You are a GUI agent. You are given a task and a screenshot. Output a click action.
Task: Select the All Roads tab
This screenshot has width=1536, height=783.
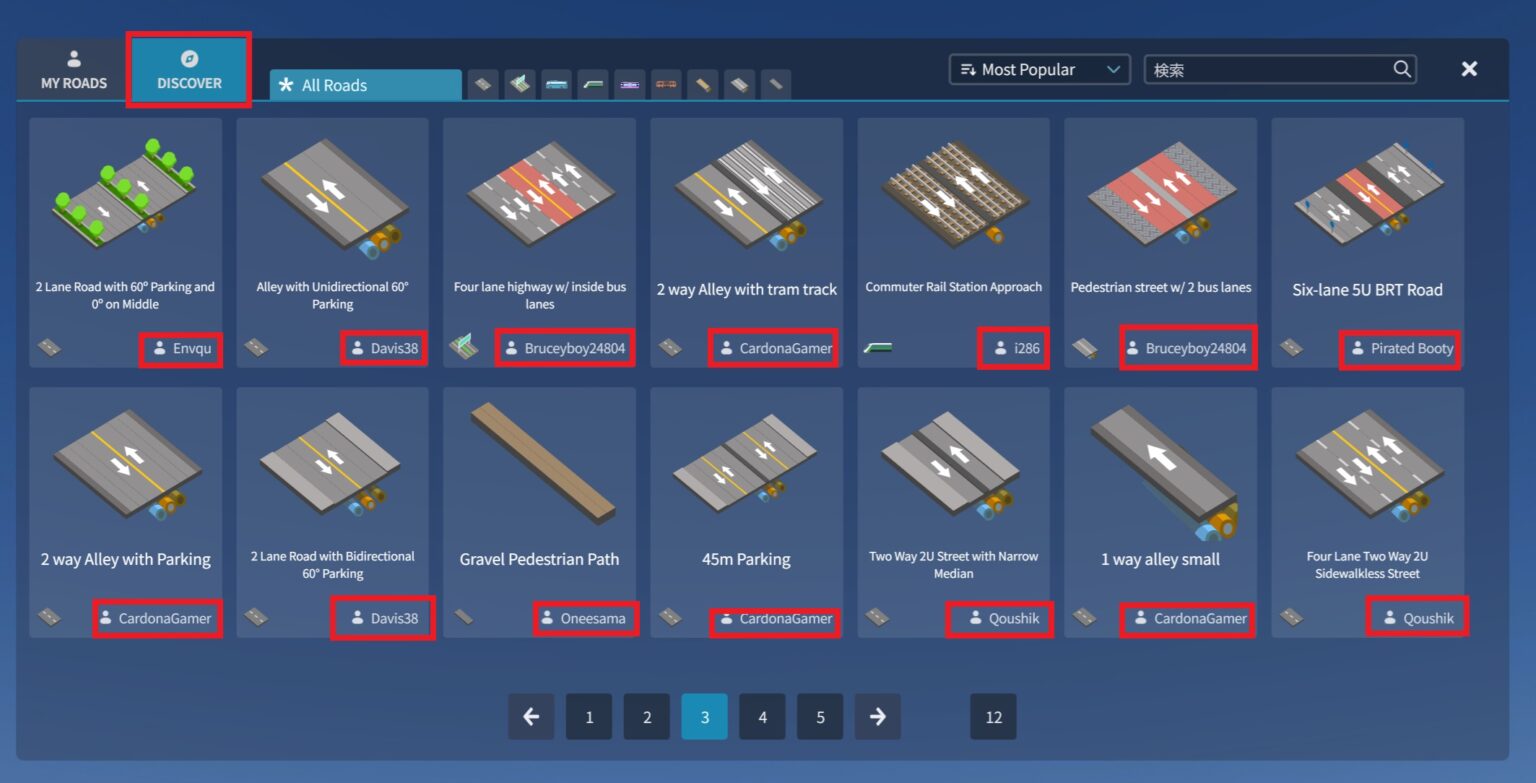pos(364,85)
